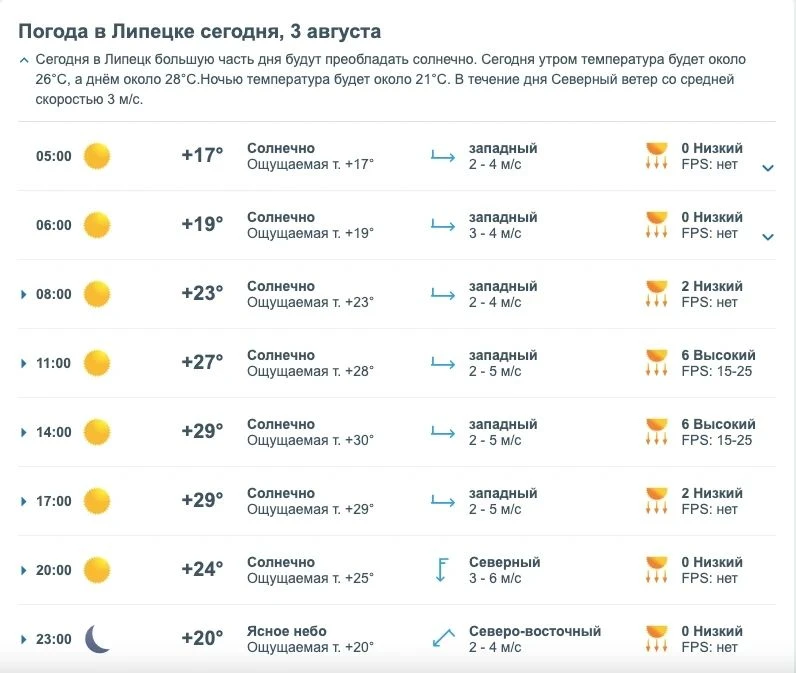Click the north-east wind arrow at 23:00
This screenshot has width=796, height=673.
443,638
